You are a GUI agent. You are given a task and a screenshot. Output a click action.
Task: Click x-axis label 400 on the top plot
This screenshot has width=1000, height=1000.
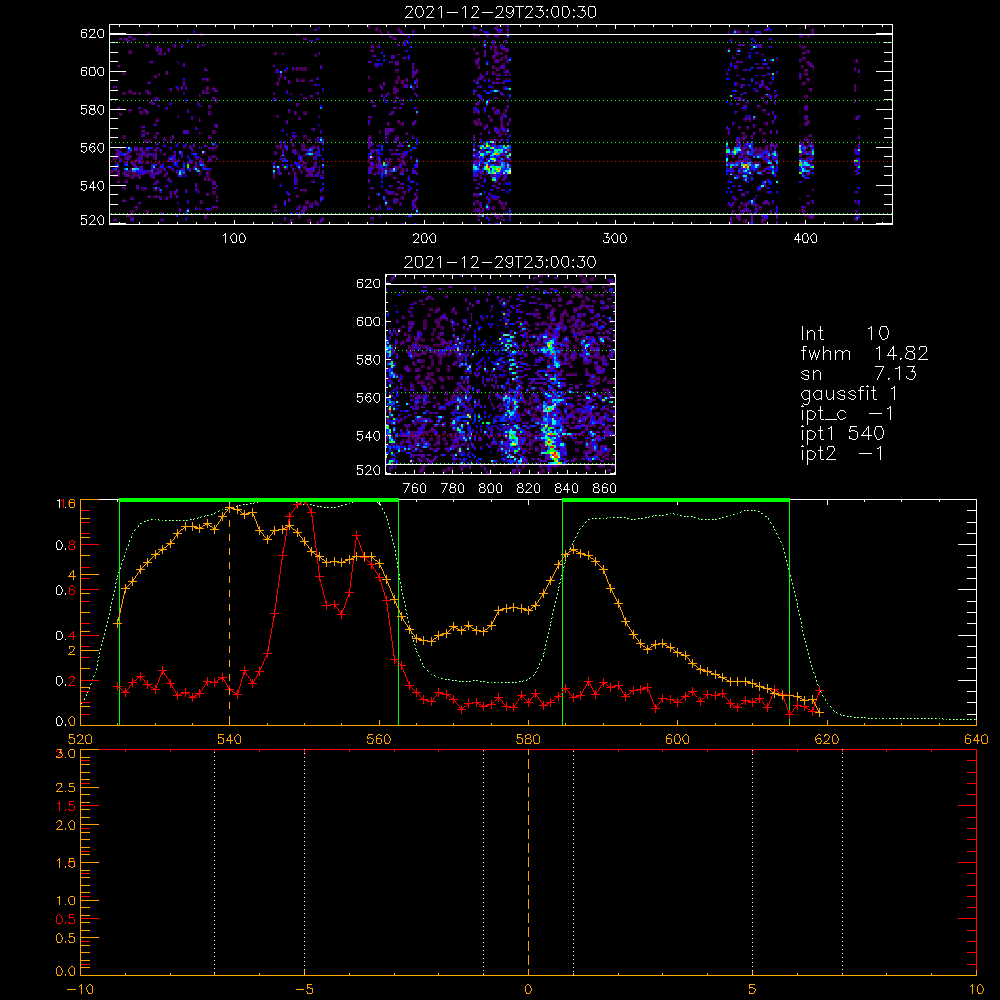[805, 239]
